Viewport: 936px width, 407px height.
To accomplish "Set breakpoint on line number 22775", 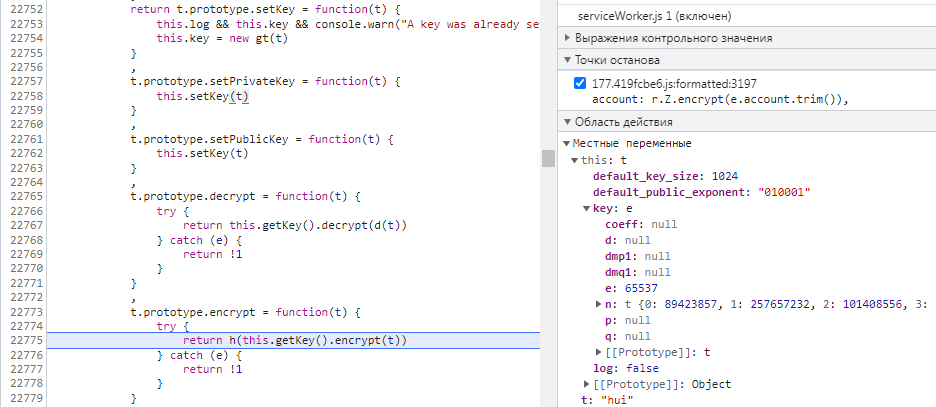I will tap(22, 341).
